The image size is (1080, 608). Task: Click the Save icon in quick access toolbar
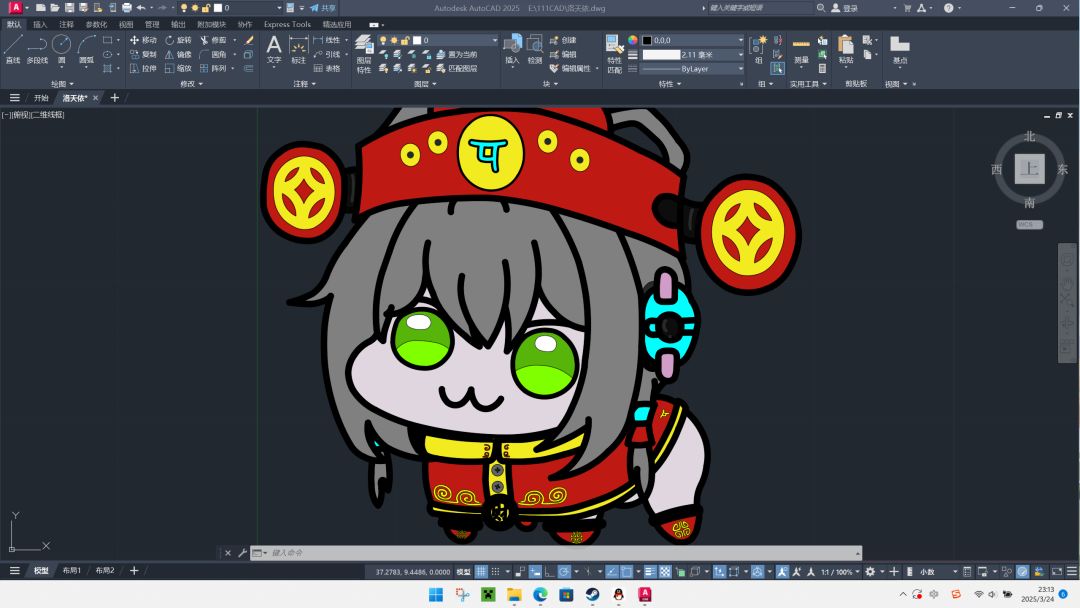pyautogui.click(x=69, y=8)
